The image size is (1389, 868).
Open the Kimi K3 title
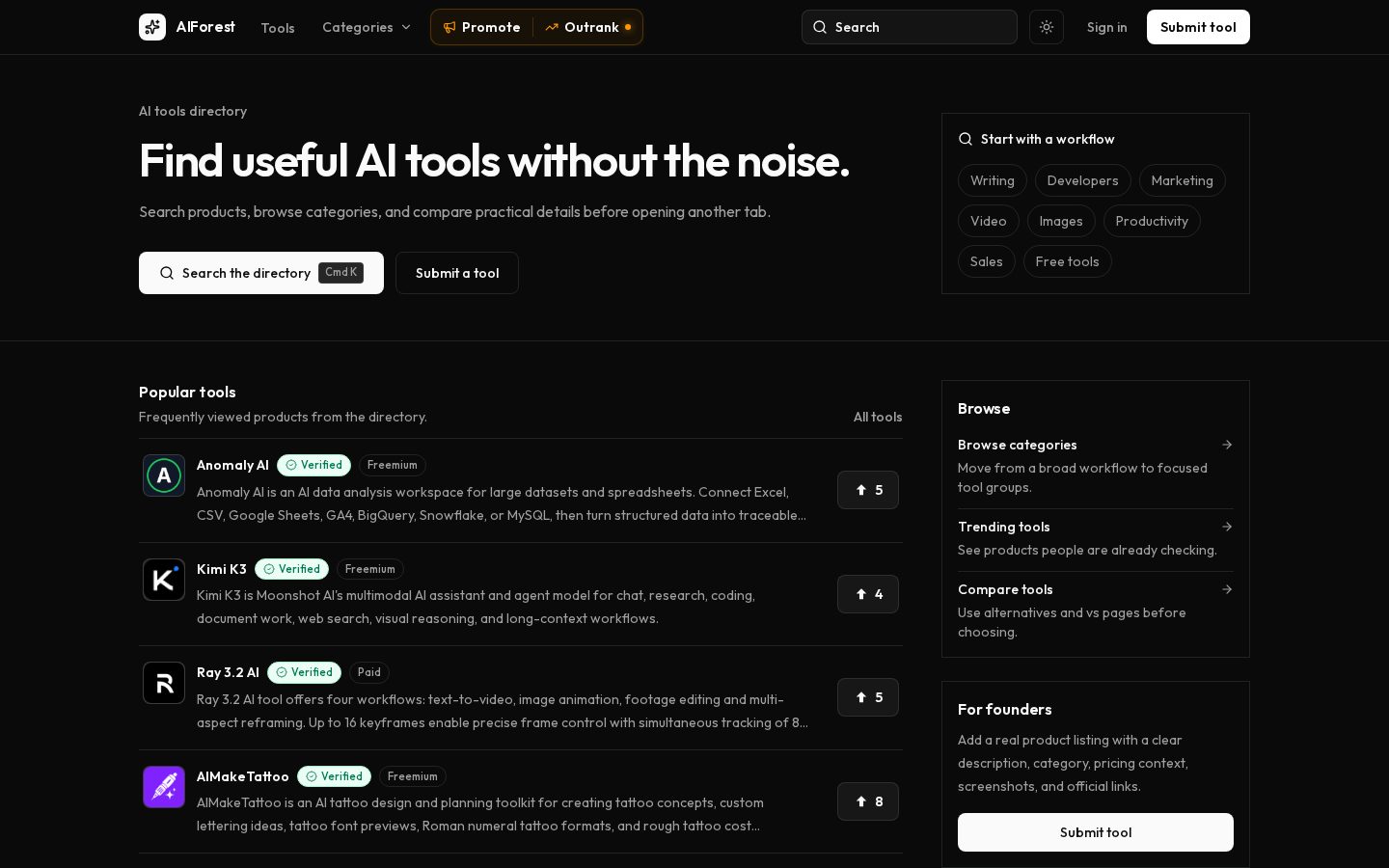coord(222,569)
